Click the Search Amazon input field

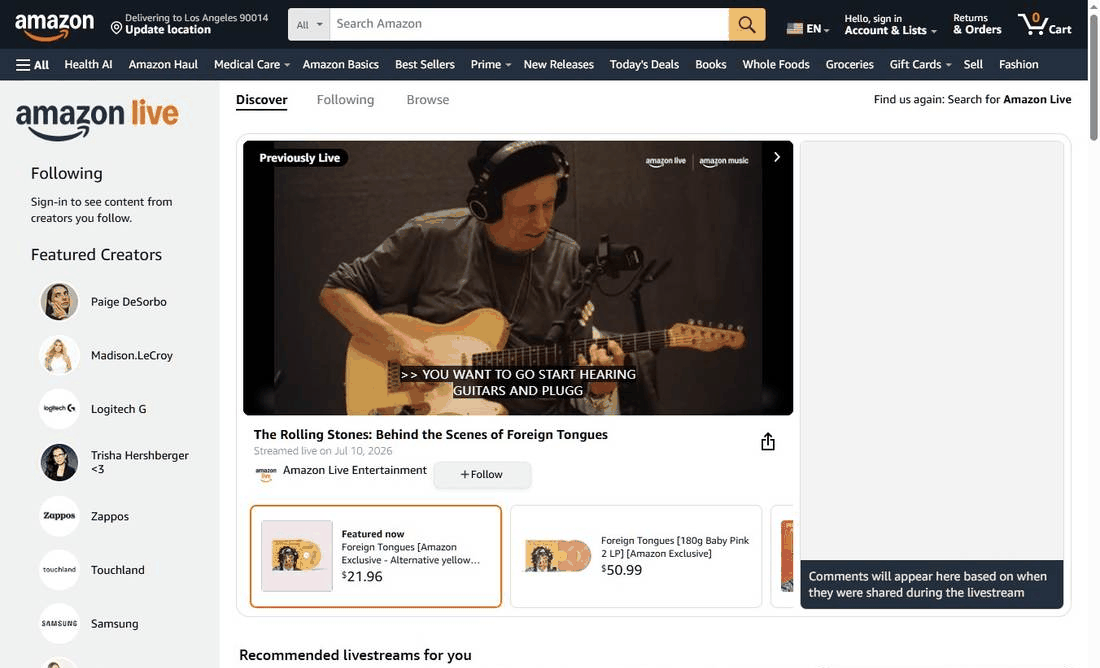tap(529, 25)
